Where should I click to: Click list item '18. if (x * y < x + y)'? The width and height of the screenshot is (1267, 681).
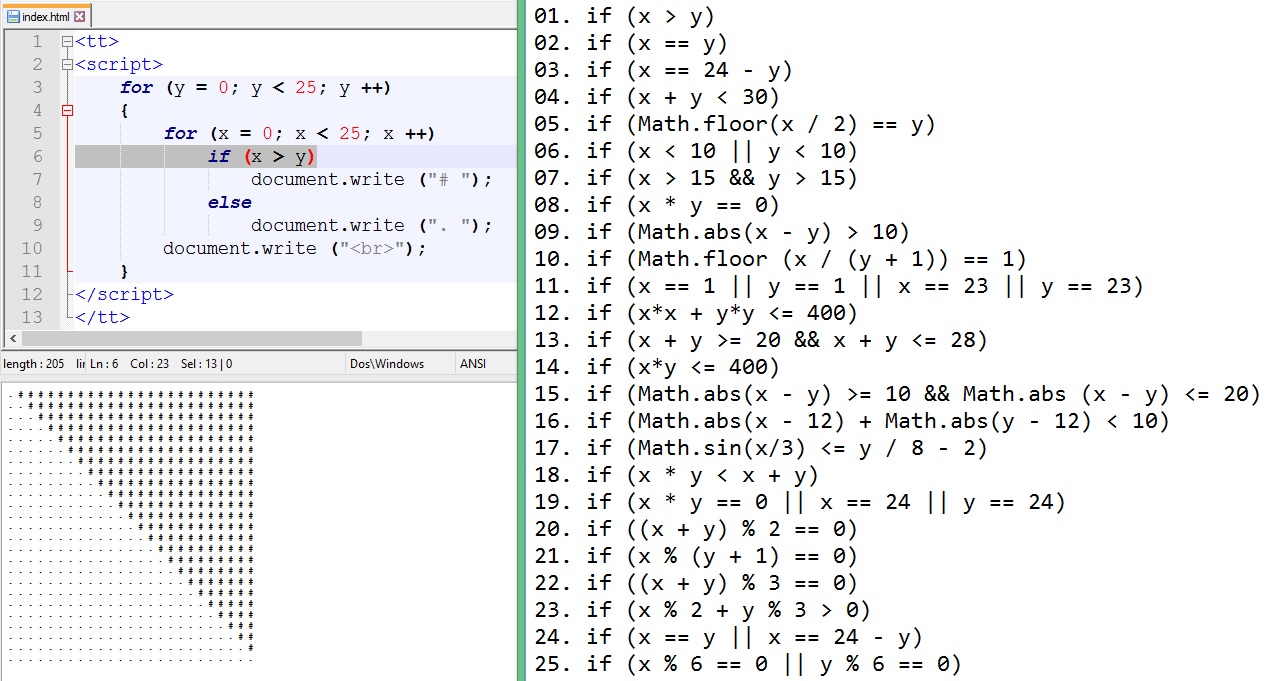pyautogui.click(x=676, y=475)
